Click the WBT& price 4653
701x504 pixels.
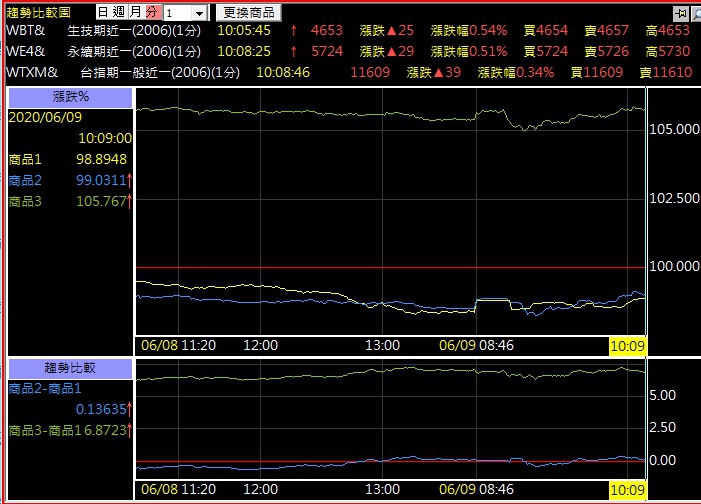(x=327, y=30)
